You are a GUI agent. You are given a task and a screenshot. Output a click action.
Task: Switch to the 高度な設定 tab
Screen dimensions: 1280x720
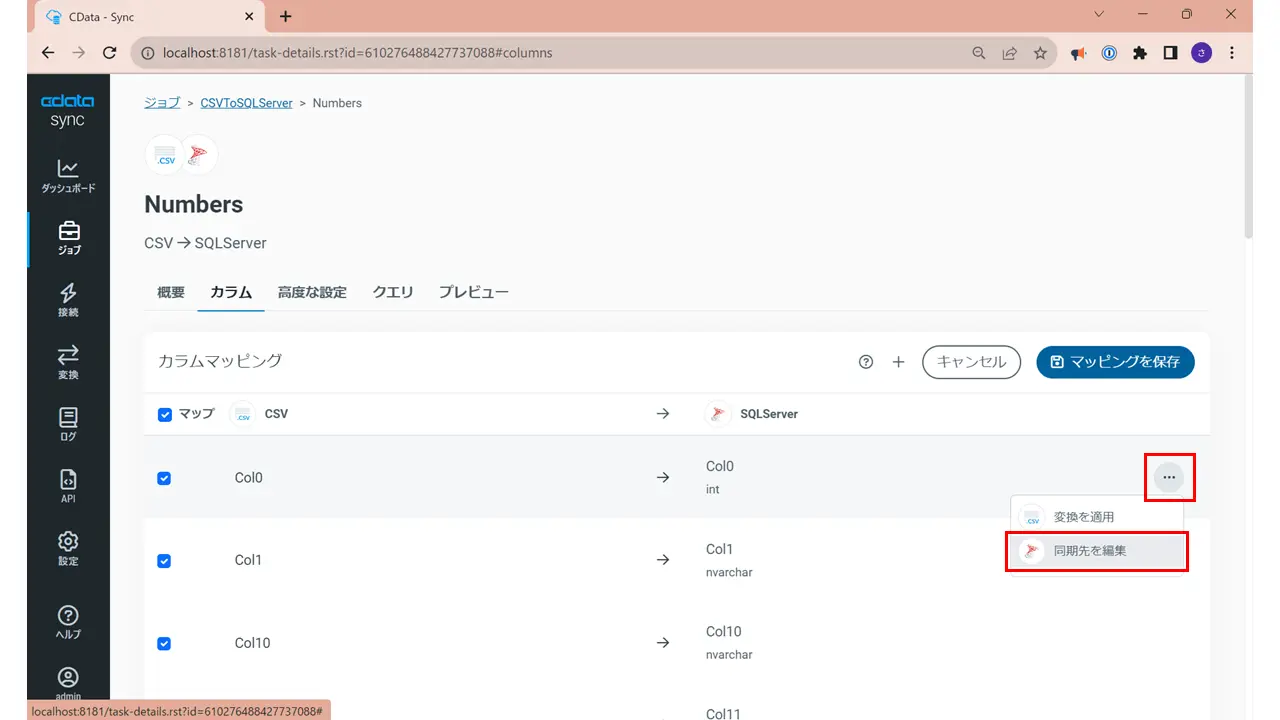point(312,292)
